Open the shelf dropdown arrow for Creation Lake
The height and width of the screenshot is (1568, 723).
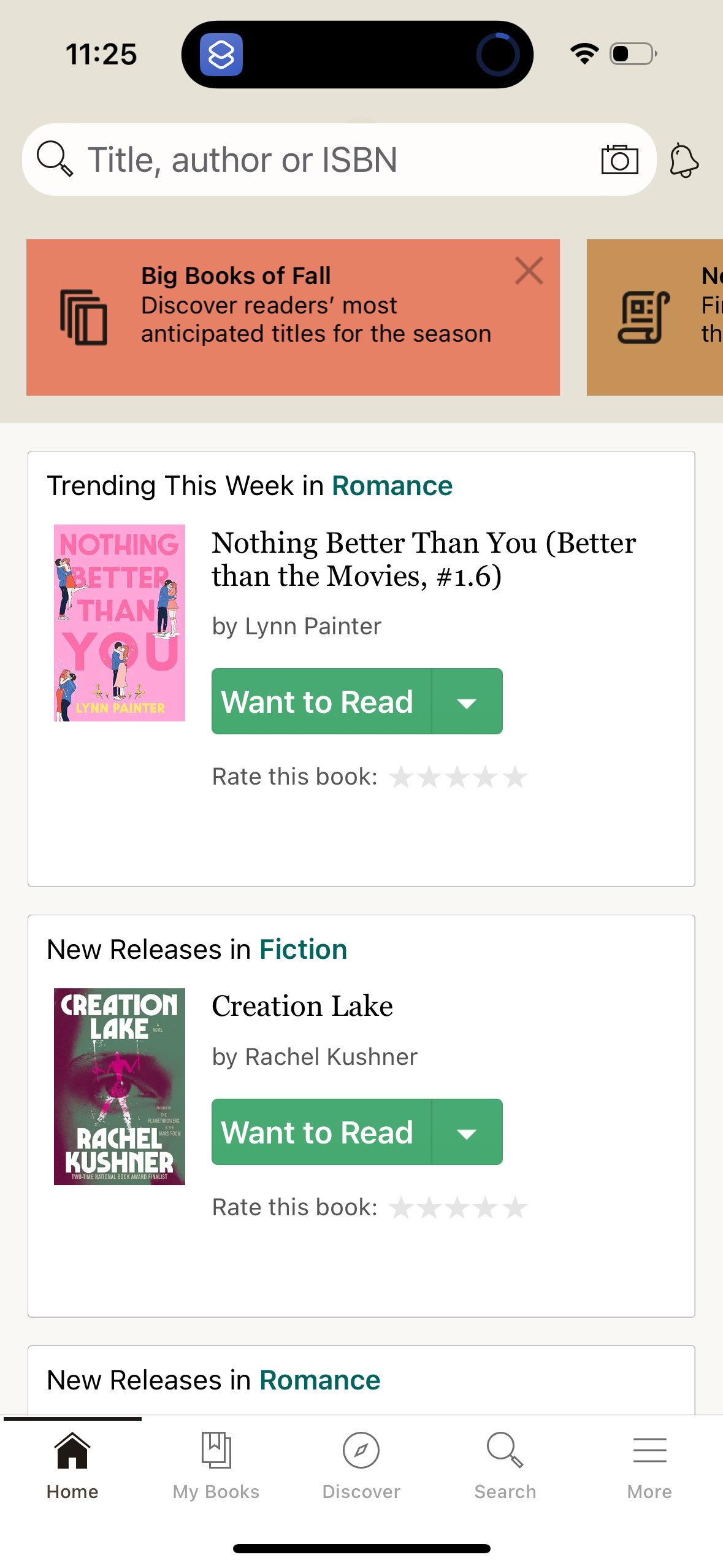point(467,1132)
